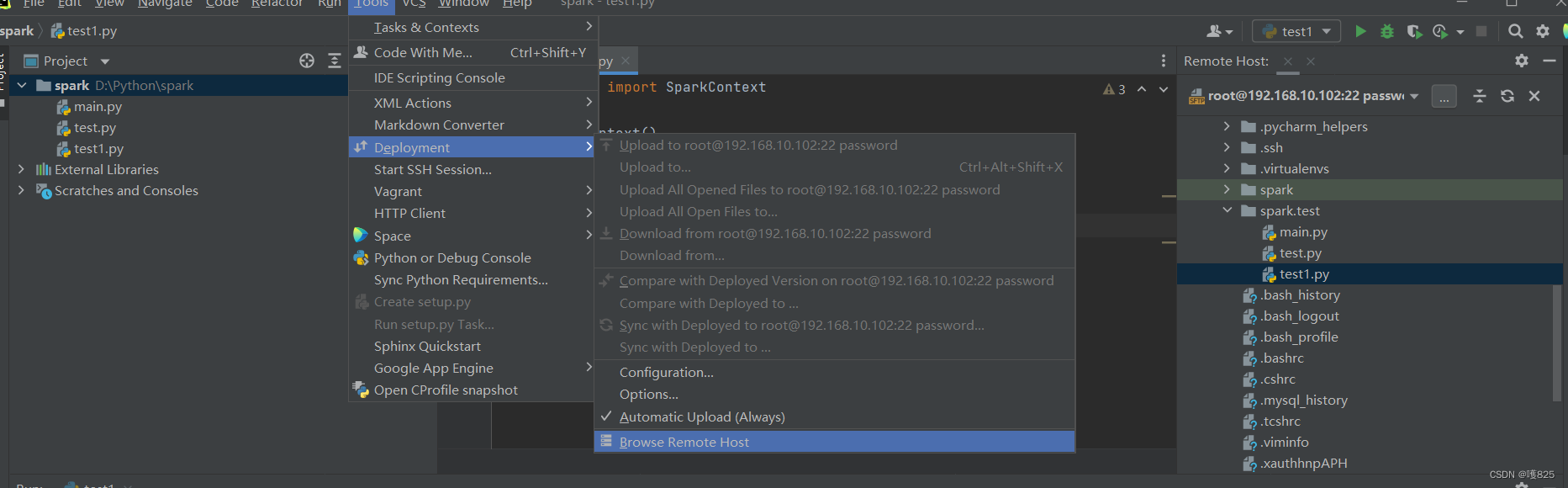Go to next highlighted error arrow
1568x488 pixels.
coord(1164,89)
